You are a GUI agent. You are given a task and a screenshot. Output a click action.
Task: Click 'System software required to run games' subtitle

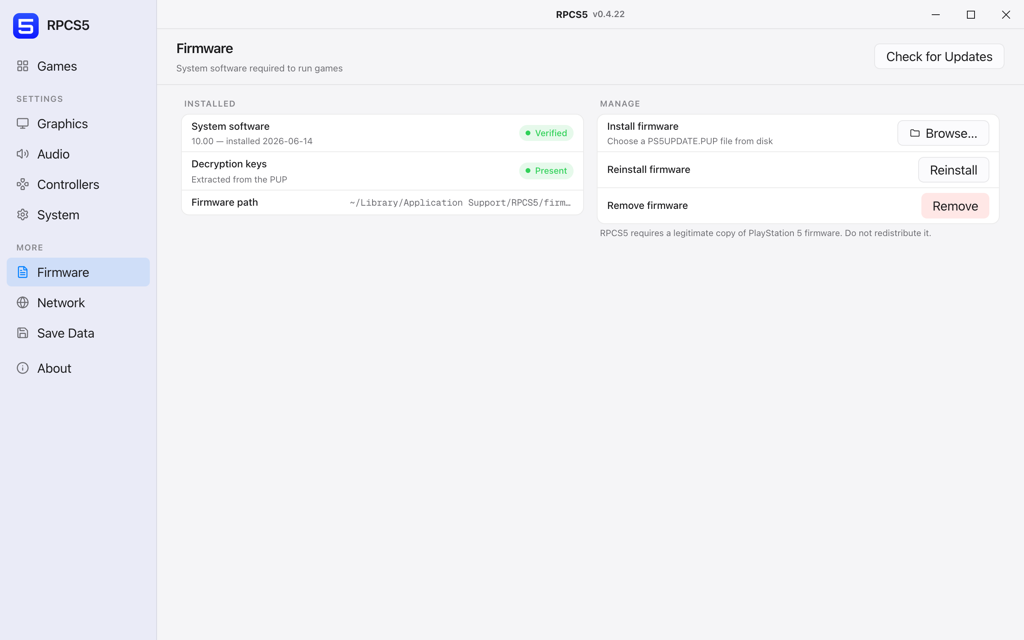[259, 69]
